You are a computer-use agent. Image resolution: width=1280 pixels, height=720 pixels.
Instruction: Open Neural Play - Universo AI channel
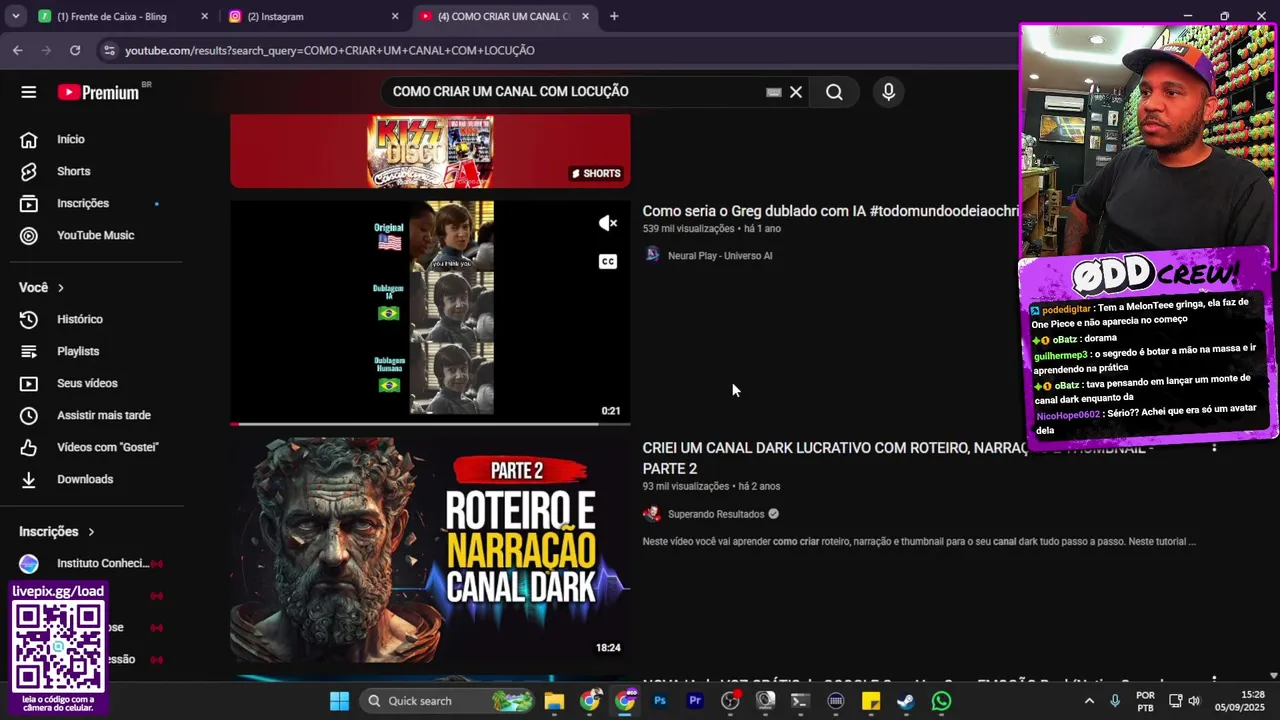(720, 256)
